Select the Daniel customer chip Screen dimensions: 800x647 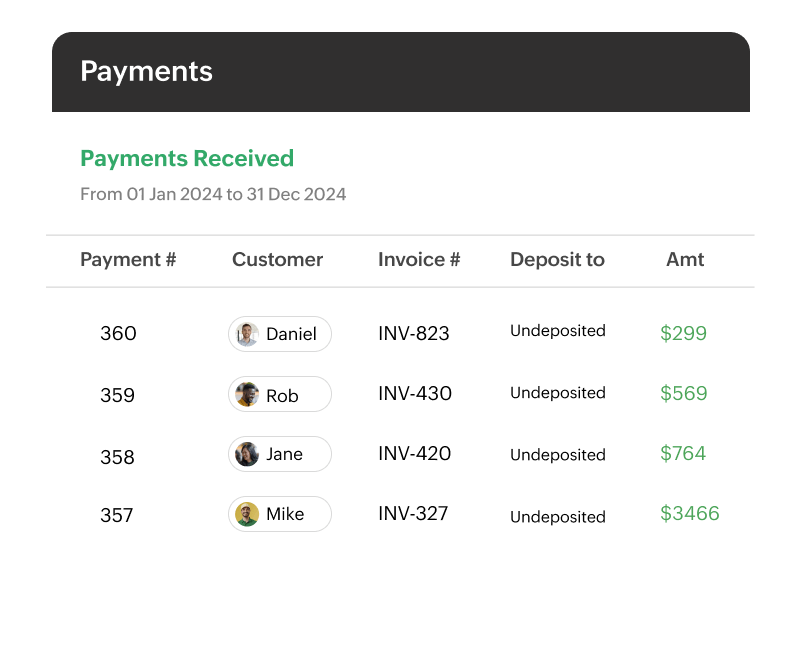pyautogui.click(x=279, y=334)
